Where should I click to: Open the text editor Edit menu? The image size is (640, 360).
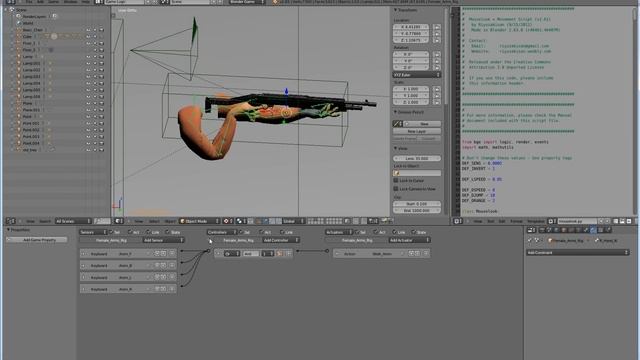(502, 221)
